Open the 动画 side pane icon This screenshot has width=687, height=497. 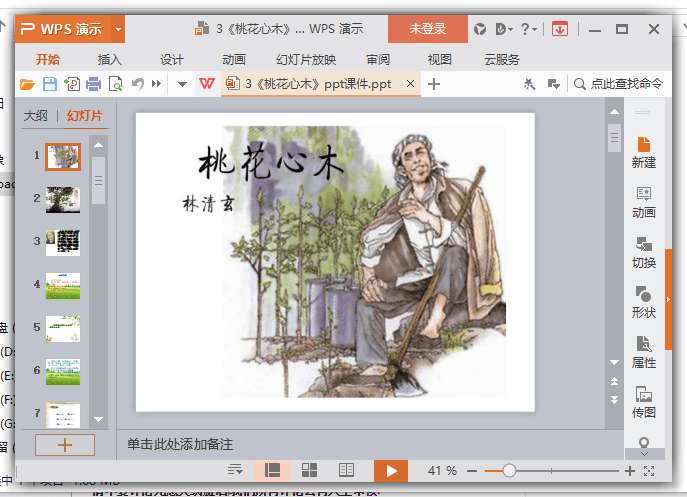[x=644, y=203]
